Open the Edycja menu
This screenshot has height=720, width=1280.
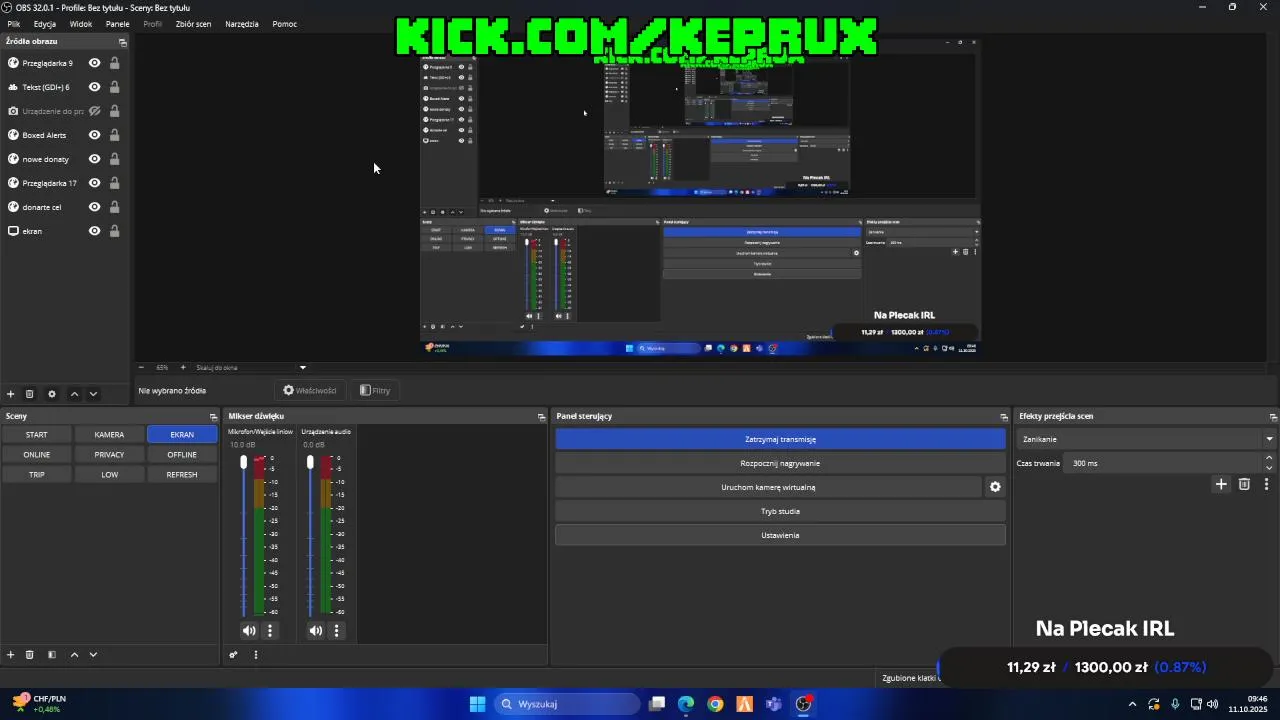click(45, 24)
